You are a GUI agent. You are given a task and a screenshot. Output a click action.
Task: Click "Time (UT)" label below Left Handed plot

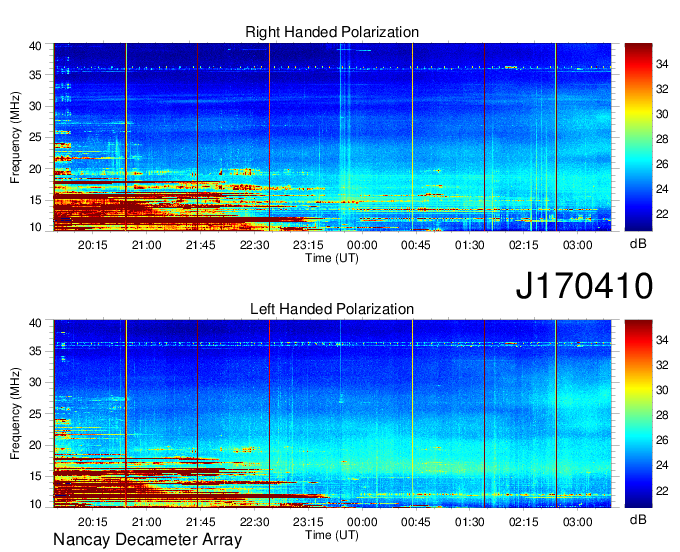[332, 535]
